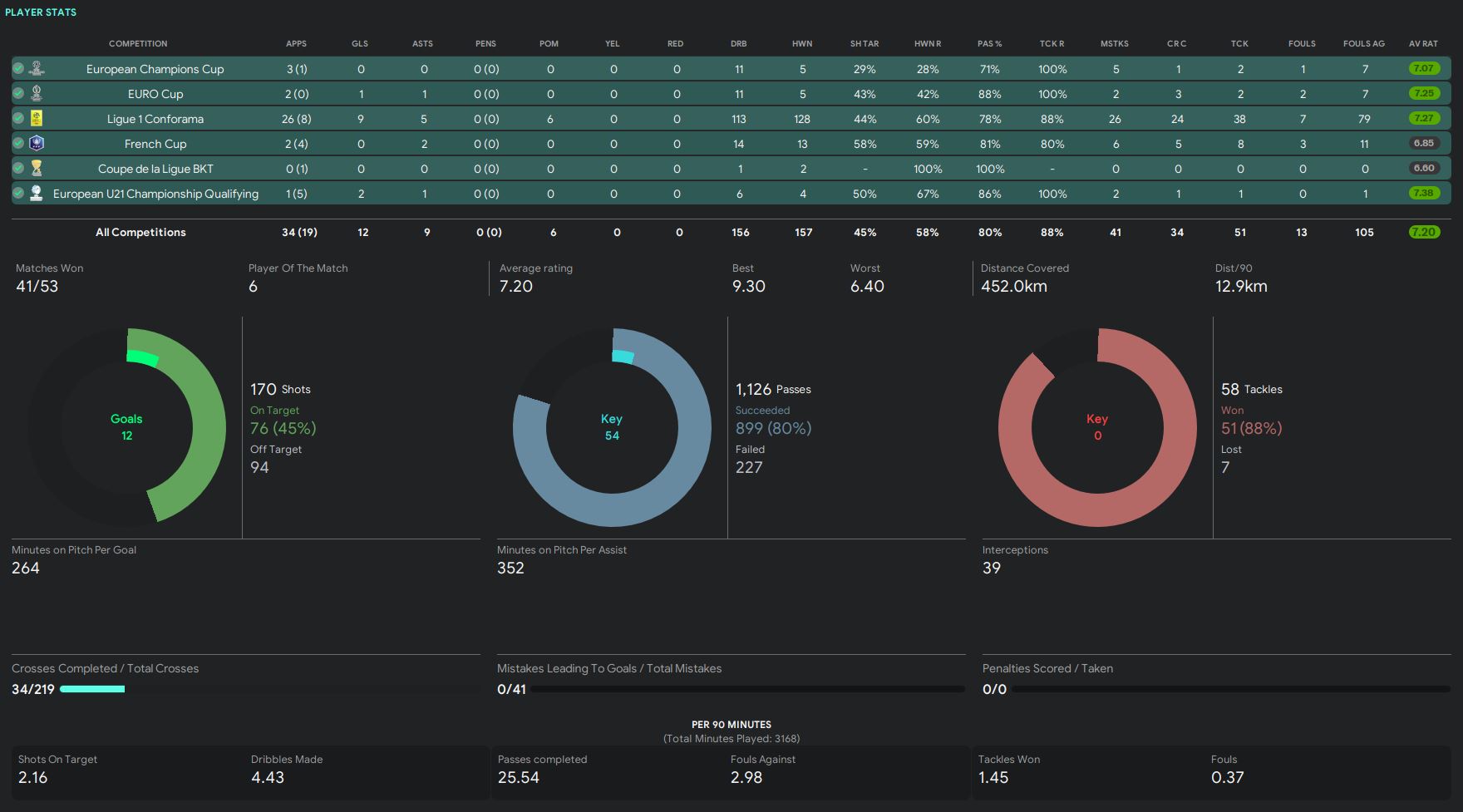This screenshot has height=812, width=1463.
Task: Click the Ligue 1 Conforama yellow logo
Action: 37,118
